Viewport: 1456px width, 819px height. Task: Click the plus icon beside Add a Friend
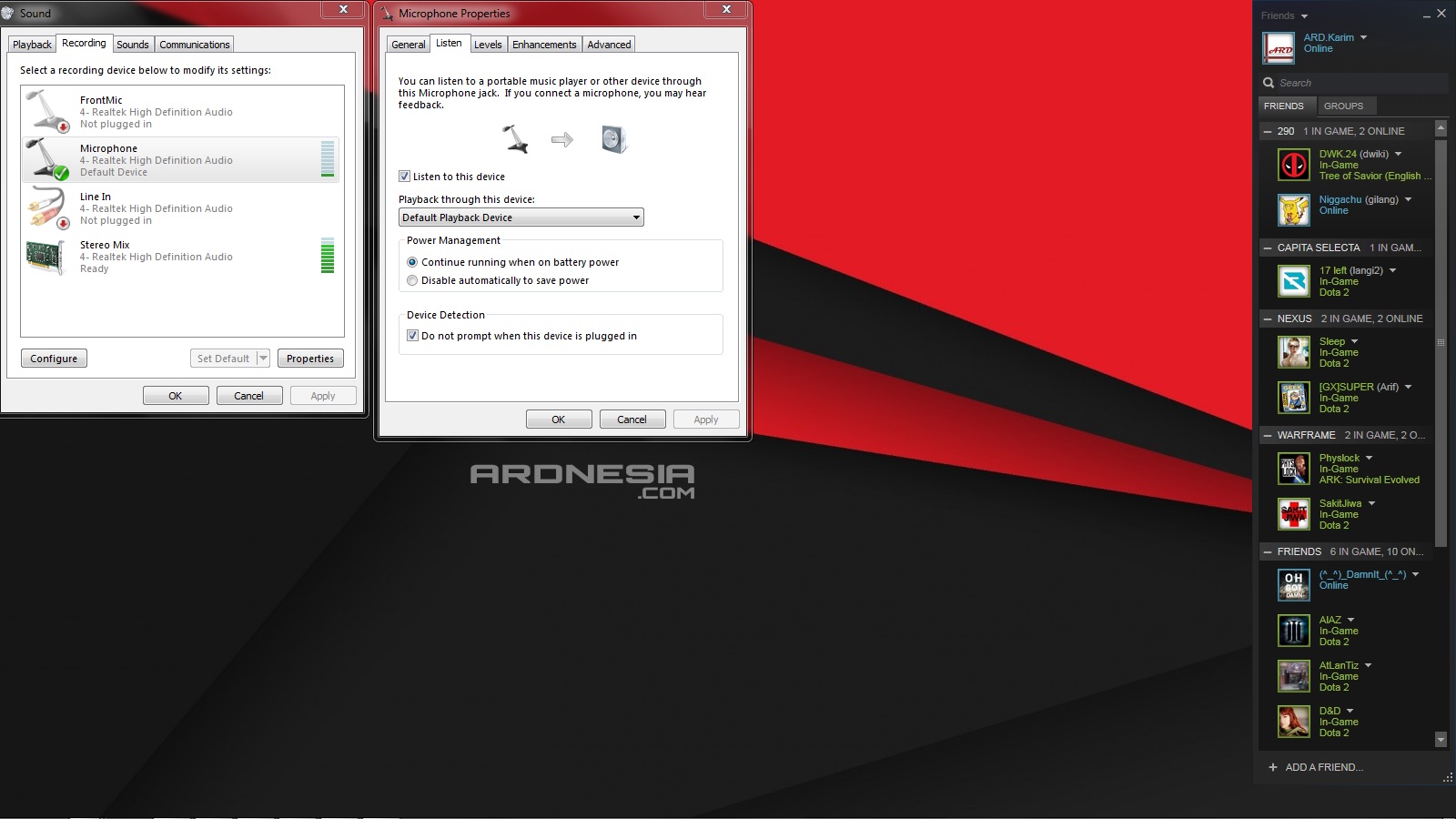[1273, 767]
